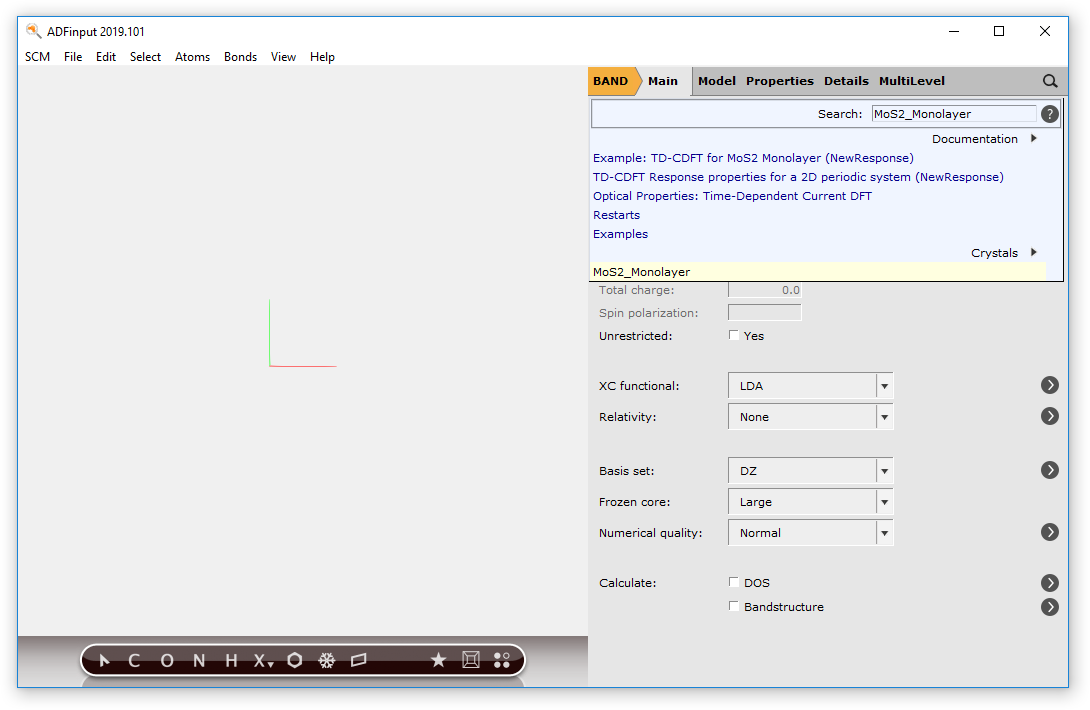
Task: Switch to the Details tab
Action: 846,81
